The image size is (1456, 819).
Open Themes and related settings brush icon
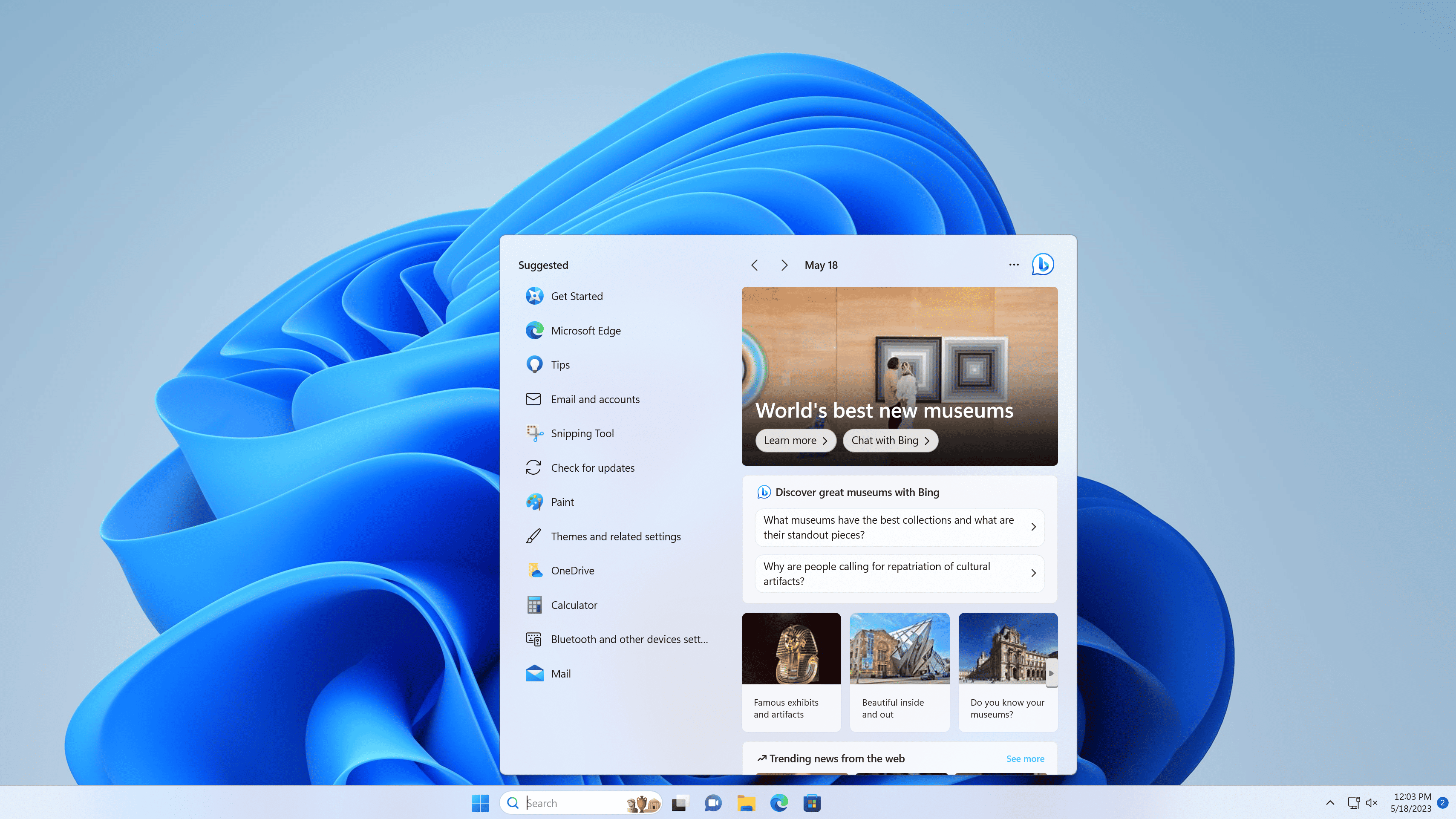tap(533, 536)
